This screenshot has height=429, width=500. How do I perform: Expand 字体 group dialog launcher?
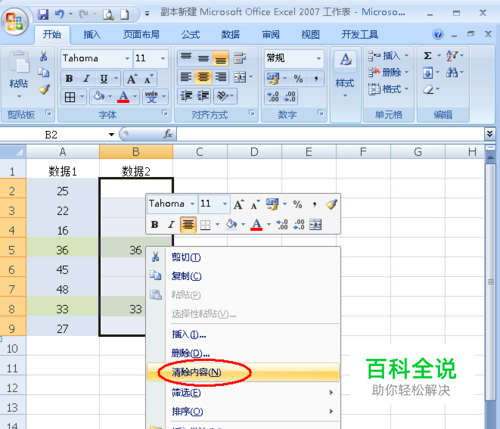click(x=165, y=113)
